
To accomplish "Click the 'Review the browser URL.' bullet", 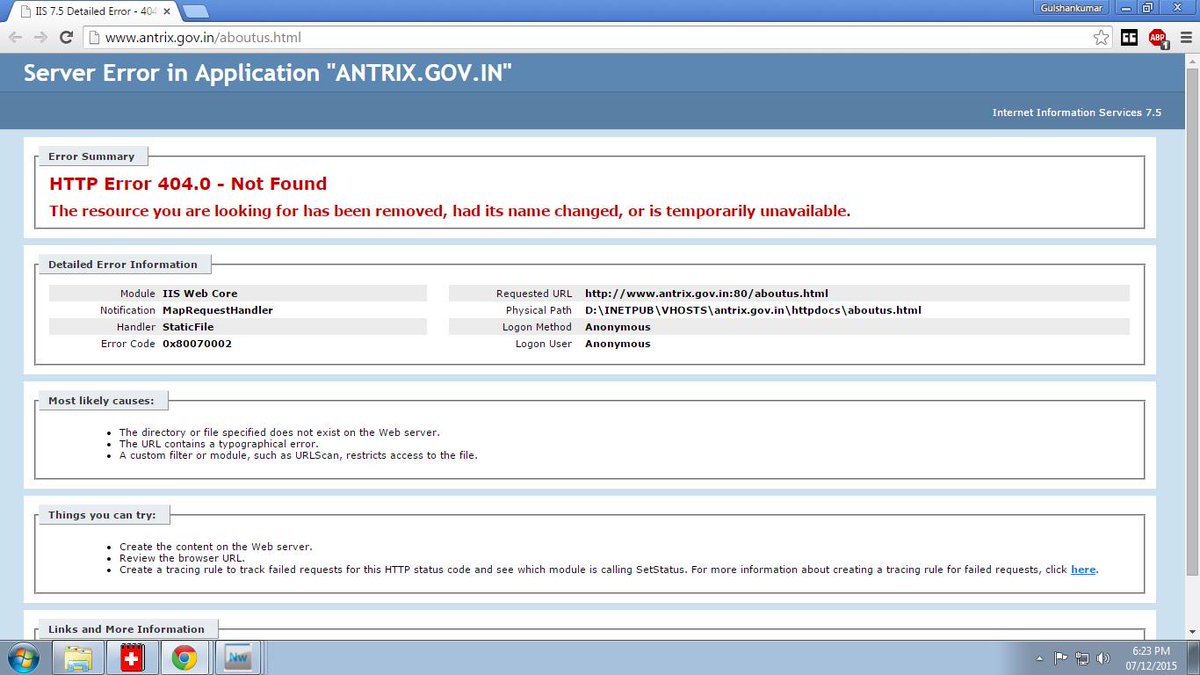I will (x=181, y=558).
